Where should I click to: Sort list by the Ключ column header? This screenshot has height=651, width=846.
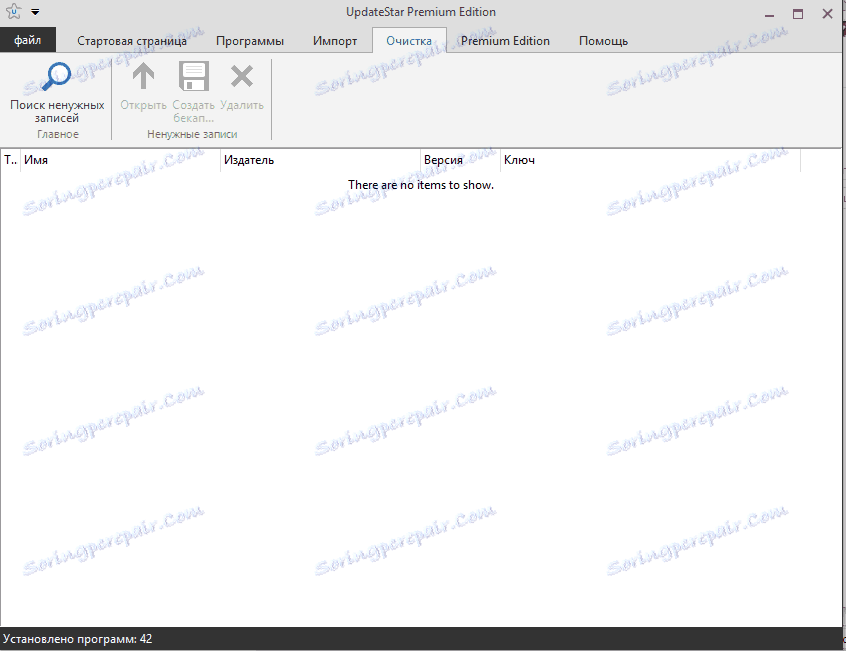click(x=650, y=160)
